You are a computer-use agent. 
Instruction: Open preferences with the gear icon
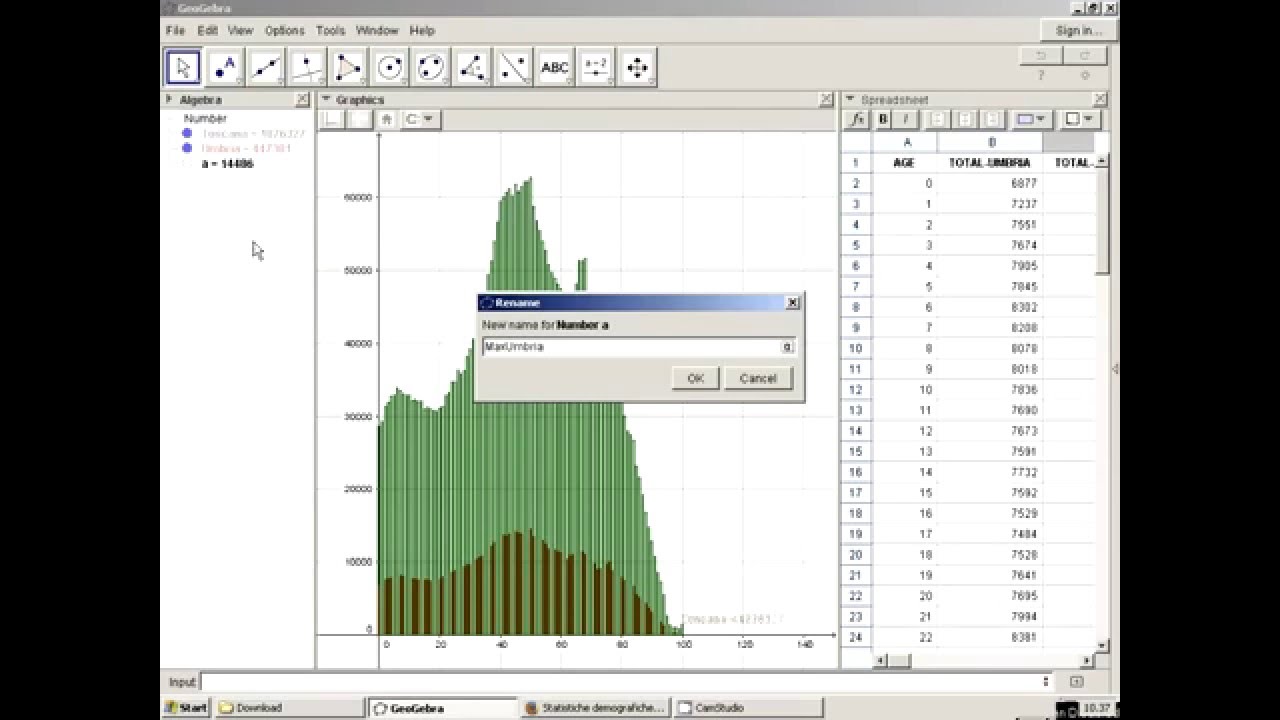pyautogui.click(x=1085, y=76)
